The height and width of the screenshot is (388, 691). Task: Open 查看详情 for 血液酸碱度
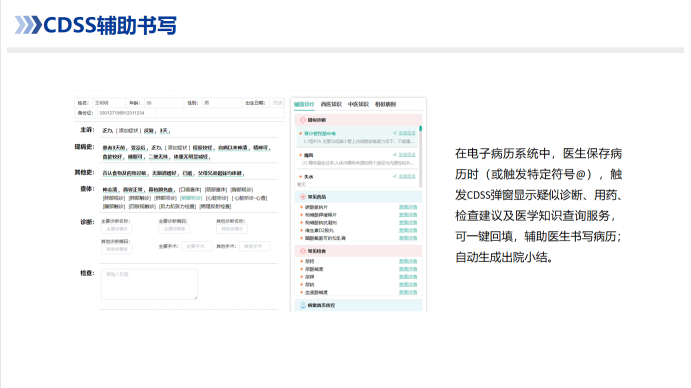(x=408, y=292)
